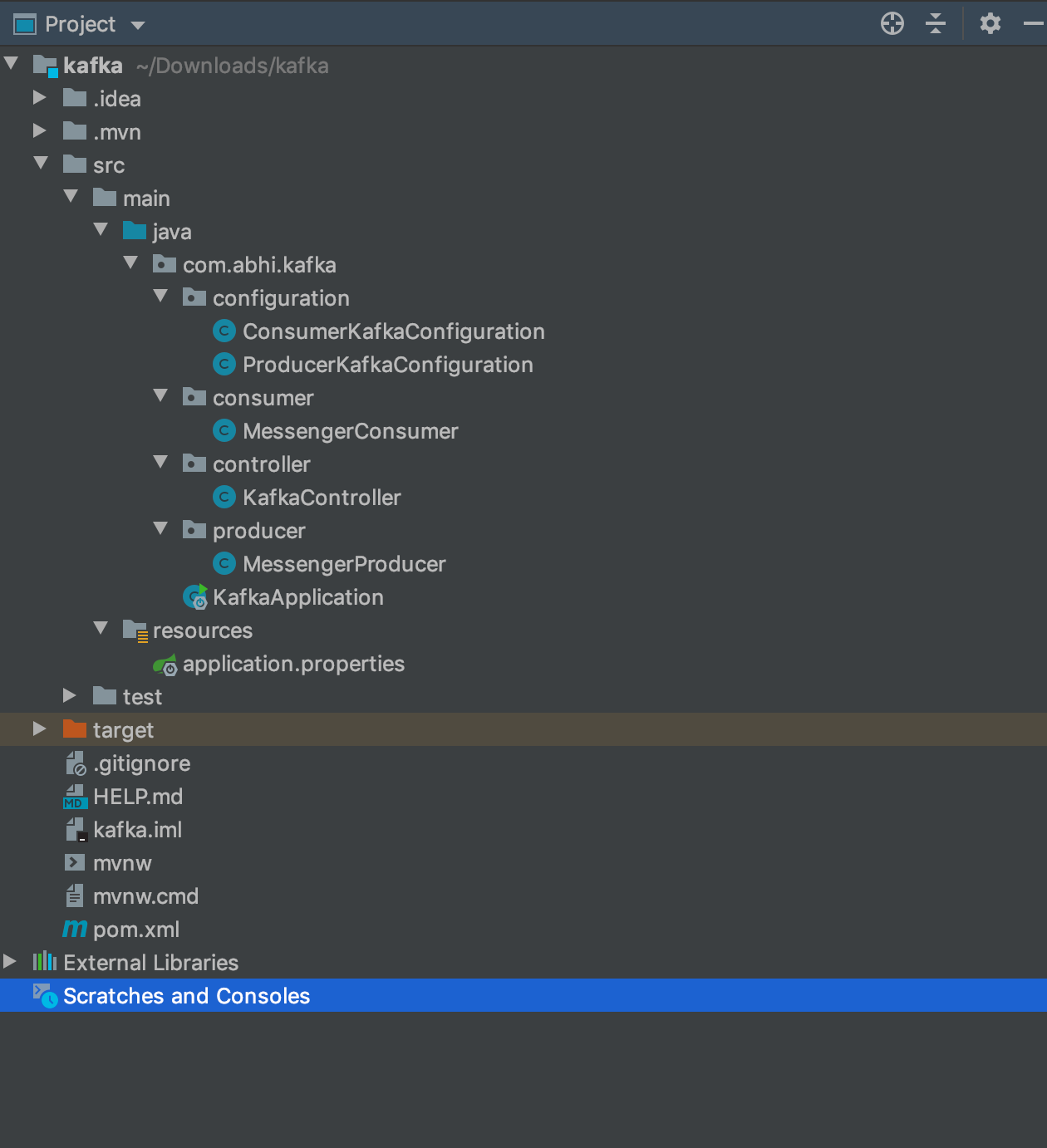Viewport: 1047px width, 1148px height.
Task: Select Scratches and Consoles
Action: 186,995
